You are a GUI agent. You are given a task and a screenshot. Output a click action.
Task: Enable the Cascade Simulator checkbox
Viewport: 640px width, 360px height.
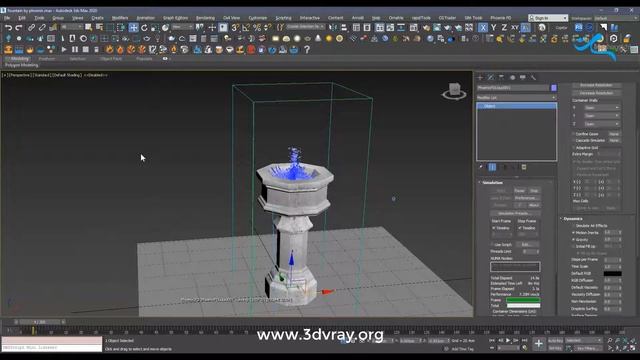point(573,140)
